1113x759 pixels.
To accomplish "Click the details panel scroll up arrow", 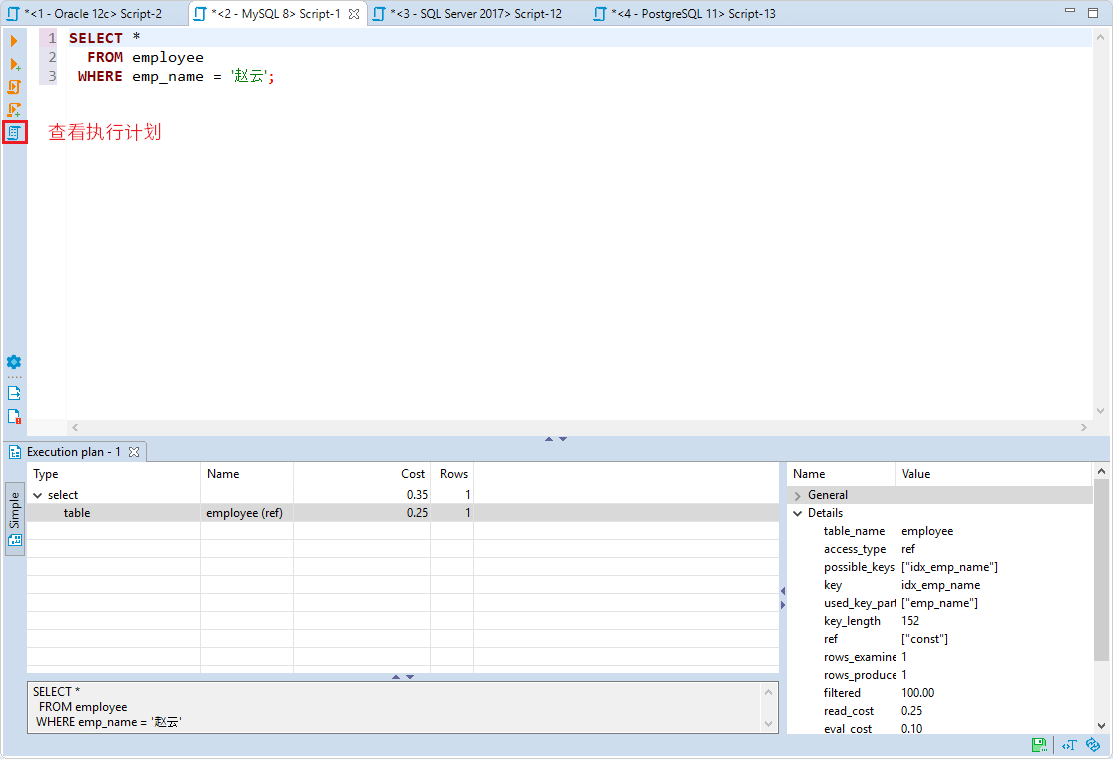I will (x=1102, y=471).
